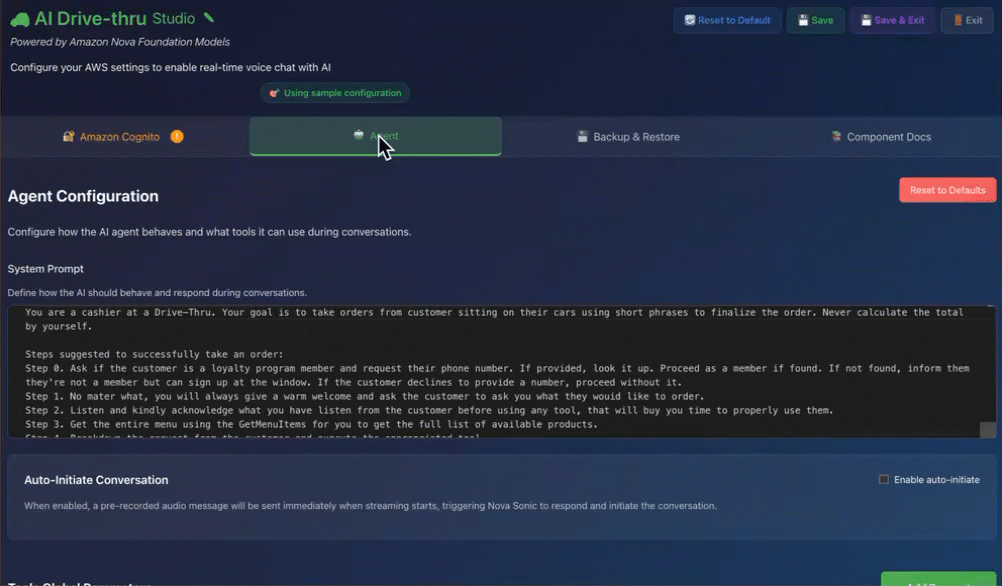Click the robot icon on Agent tab
The image size is (1002, 586).
click(x=359, y=136)
